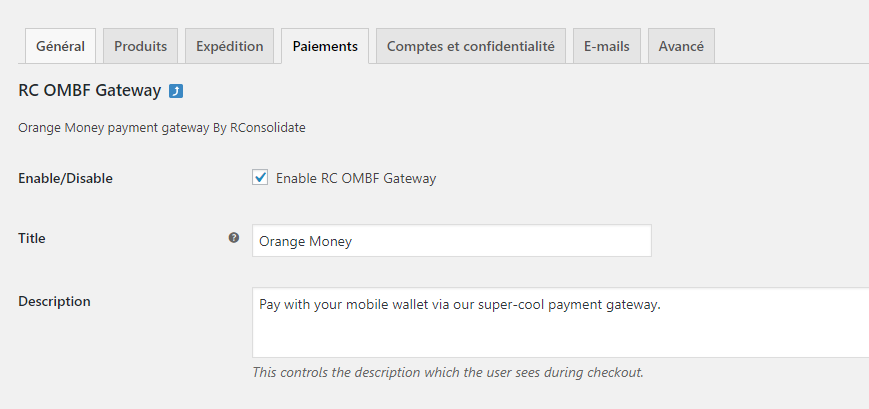Click the Title field label
The height and width of the screenshot is (409, 869).
[32, 238]
